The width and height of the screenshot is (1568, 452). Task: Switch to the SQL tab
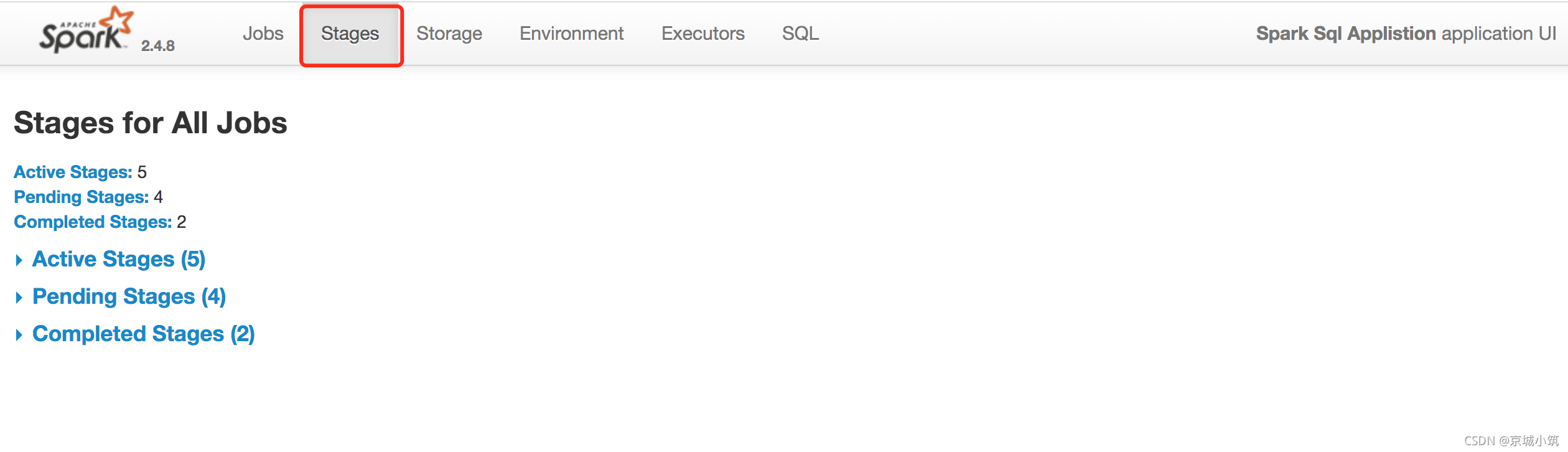tap(800, 34)
